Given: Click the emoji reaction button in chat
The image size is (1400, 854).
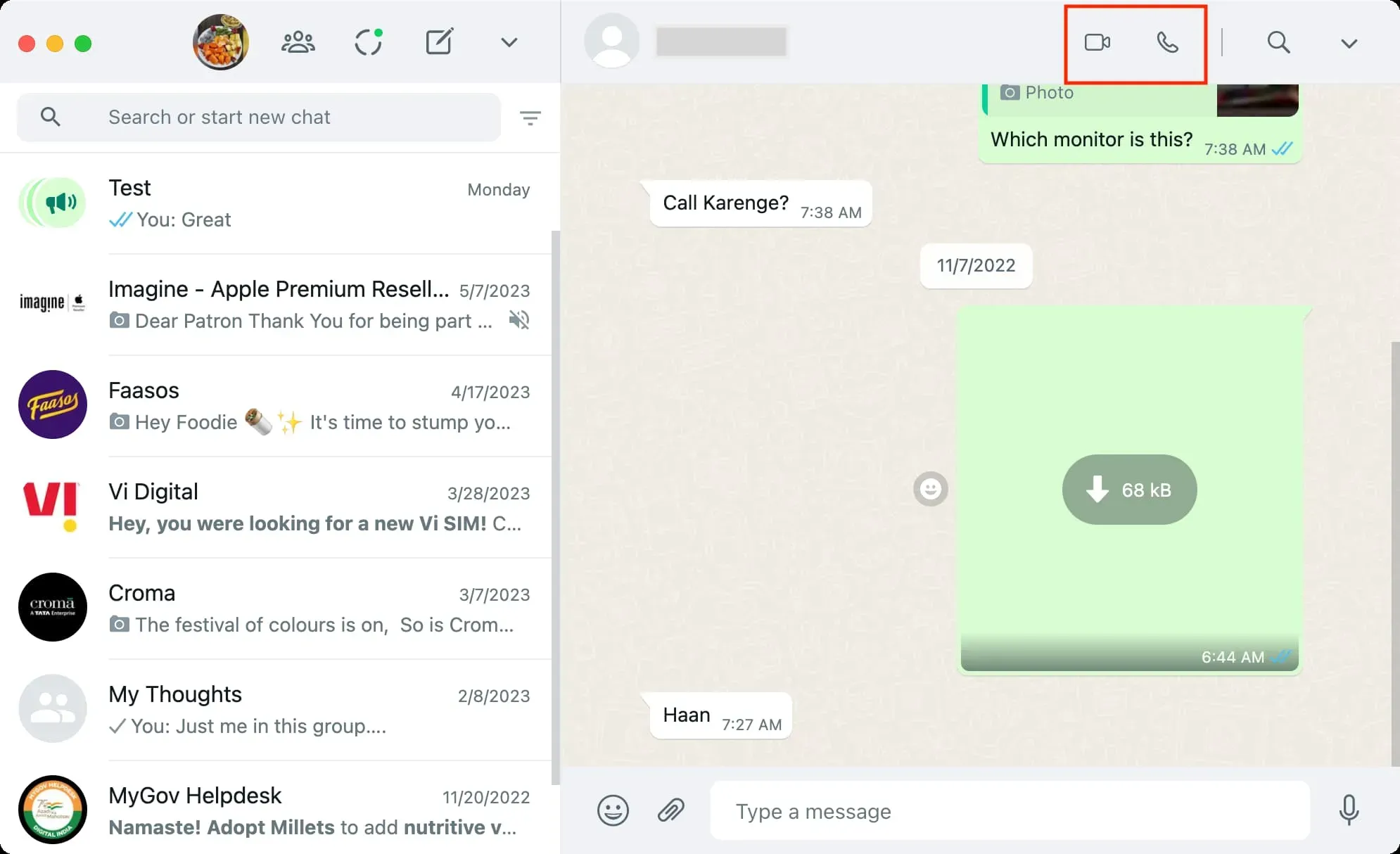Looking at the screenshot, I should point(929,489).
